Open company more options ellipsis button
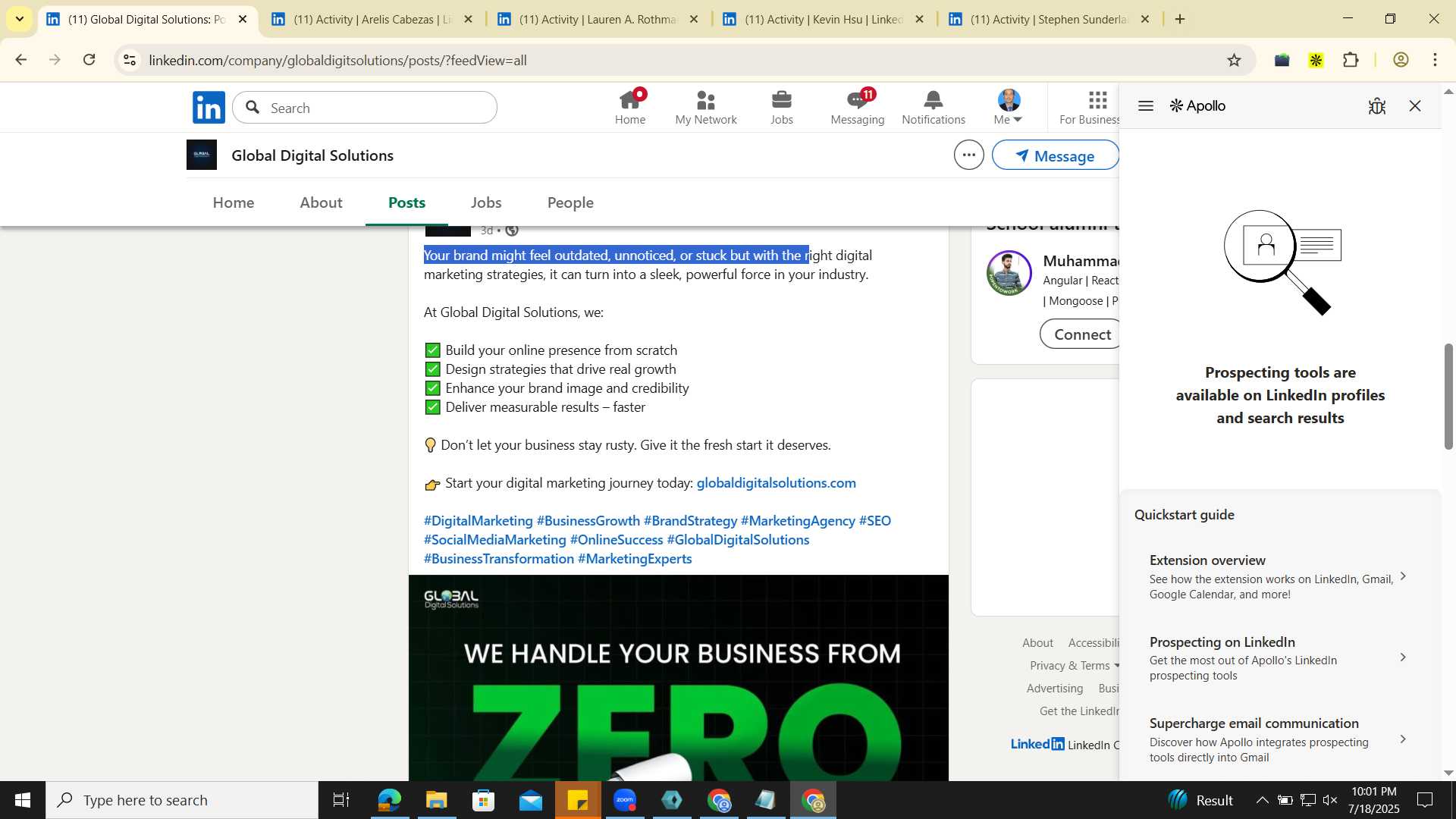1456x819 pixels. pos(968,155)
